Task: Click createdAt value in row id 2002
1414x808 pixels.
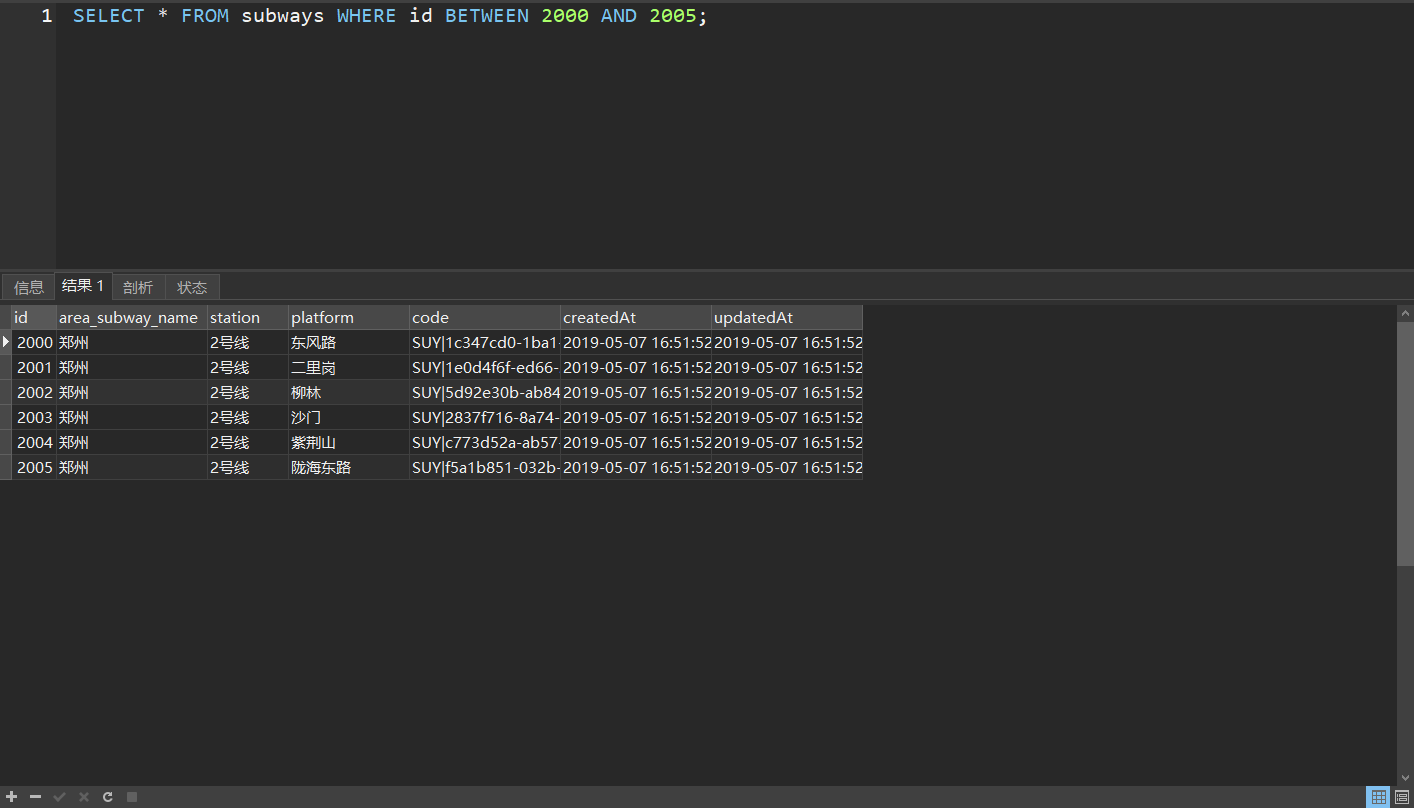Action: (x=636, y=393)
